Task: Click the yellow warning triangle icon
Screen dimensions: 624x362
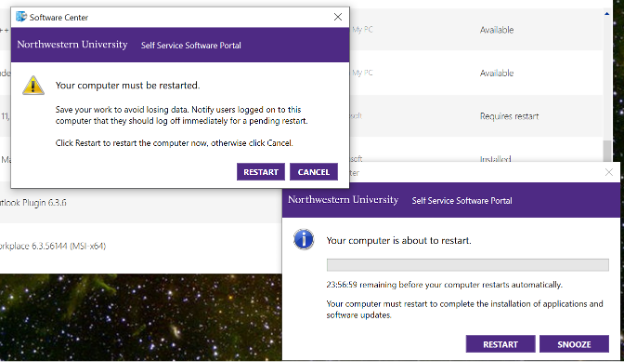Action: pos(33,85)
